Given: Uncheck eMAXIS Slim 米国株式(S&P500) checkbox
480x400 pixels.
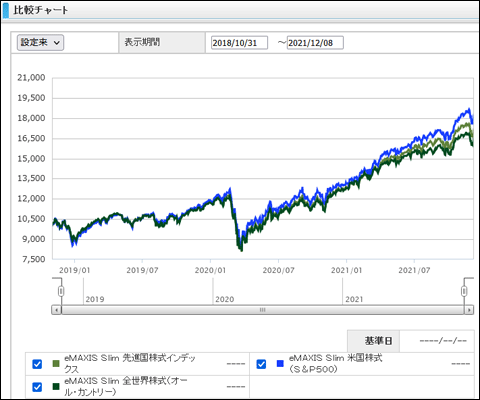Looking at the screenshot, I should (x=261, y=364).
